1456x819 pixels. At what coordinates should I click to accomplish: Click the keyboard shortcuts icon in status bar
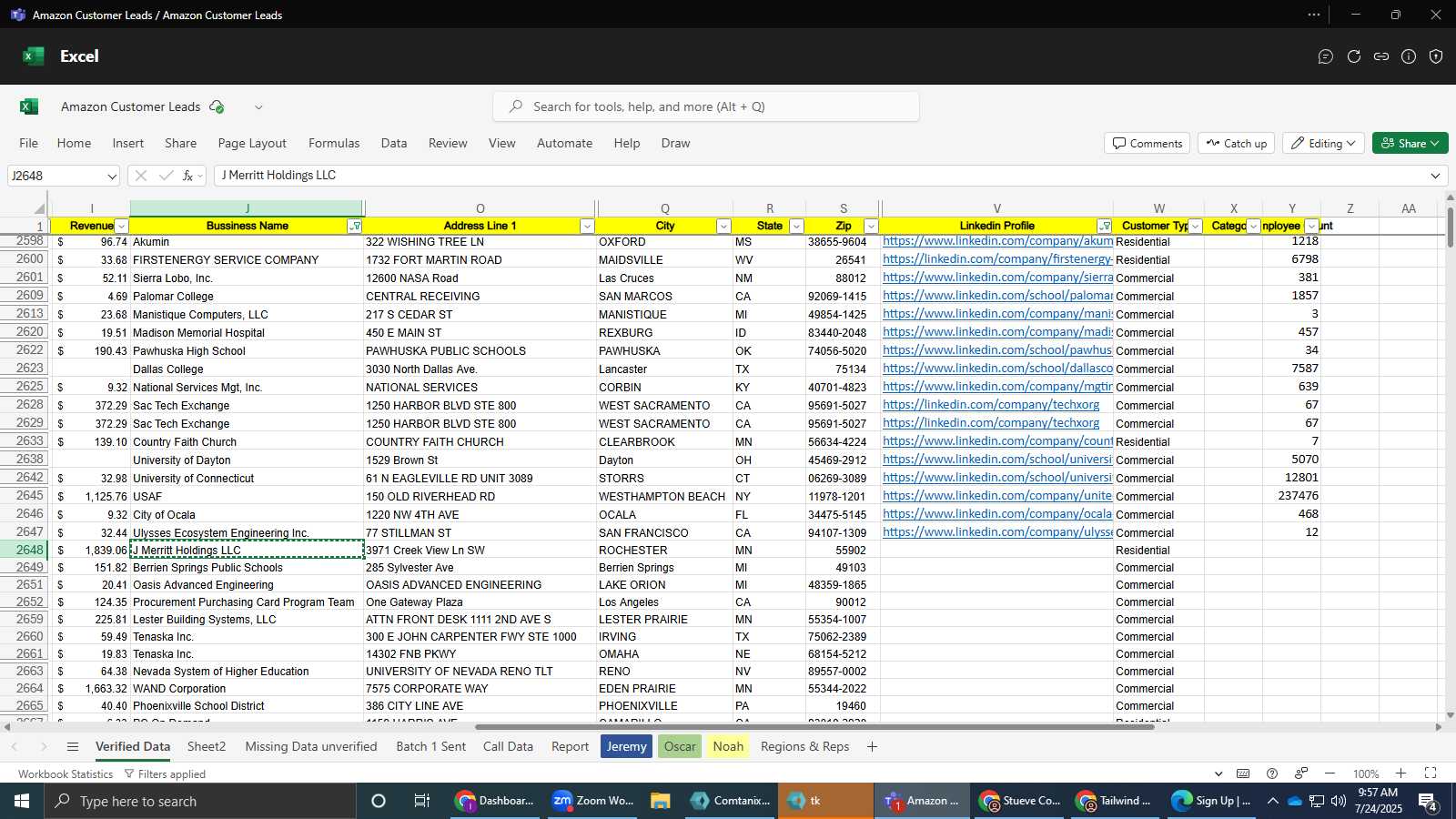tap(1243, 773)
